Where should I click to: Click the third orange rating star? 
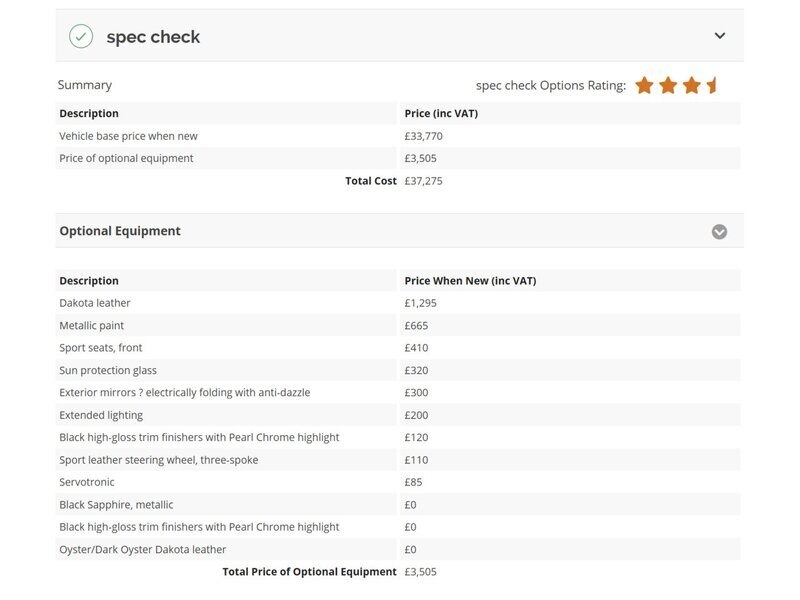tap(691, 85)
